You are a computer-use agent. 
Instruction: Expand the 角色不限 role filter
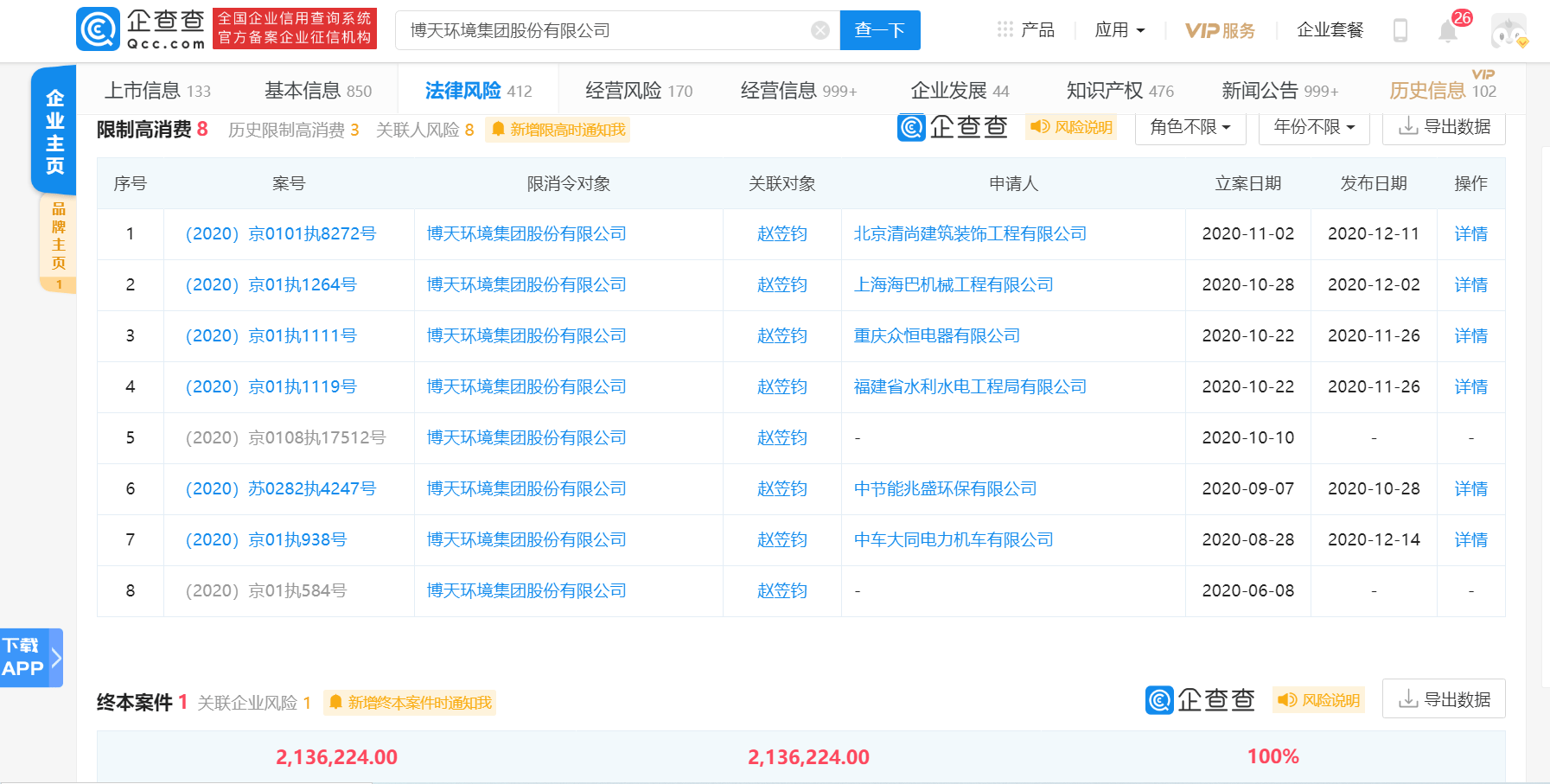tap(1190, 127)
